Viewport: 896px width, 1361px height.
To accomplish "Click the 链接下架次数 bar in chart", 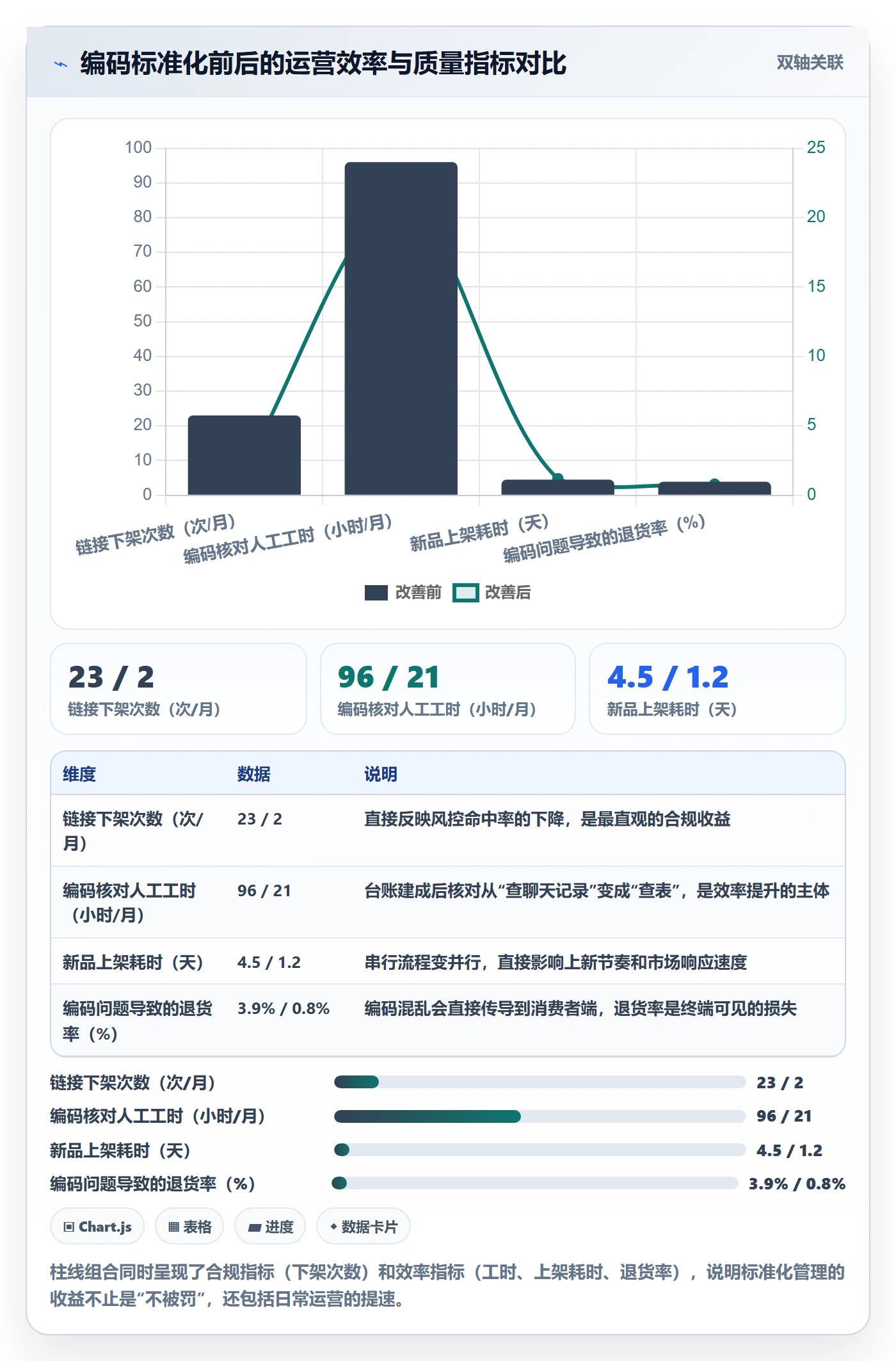I will (244, 455).
